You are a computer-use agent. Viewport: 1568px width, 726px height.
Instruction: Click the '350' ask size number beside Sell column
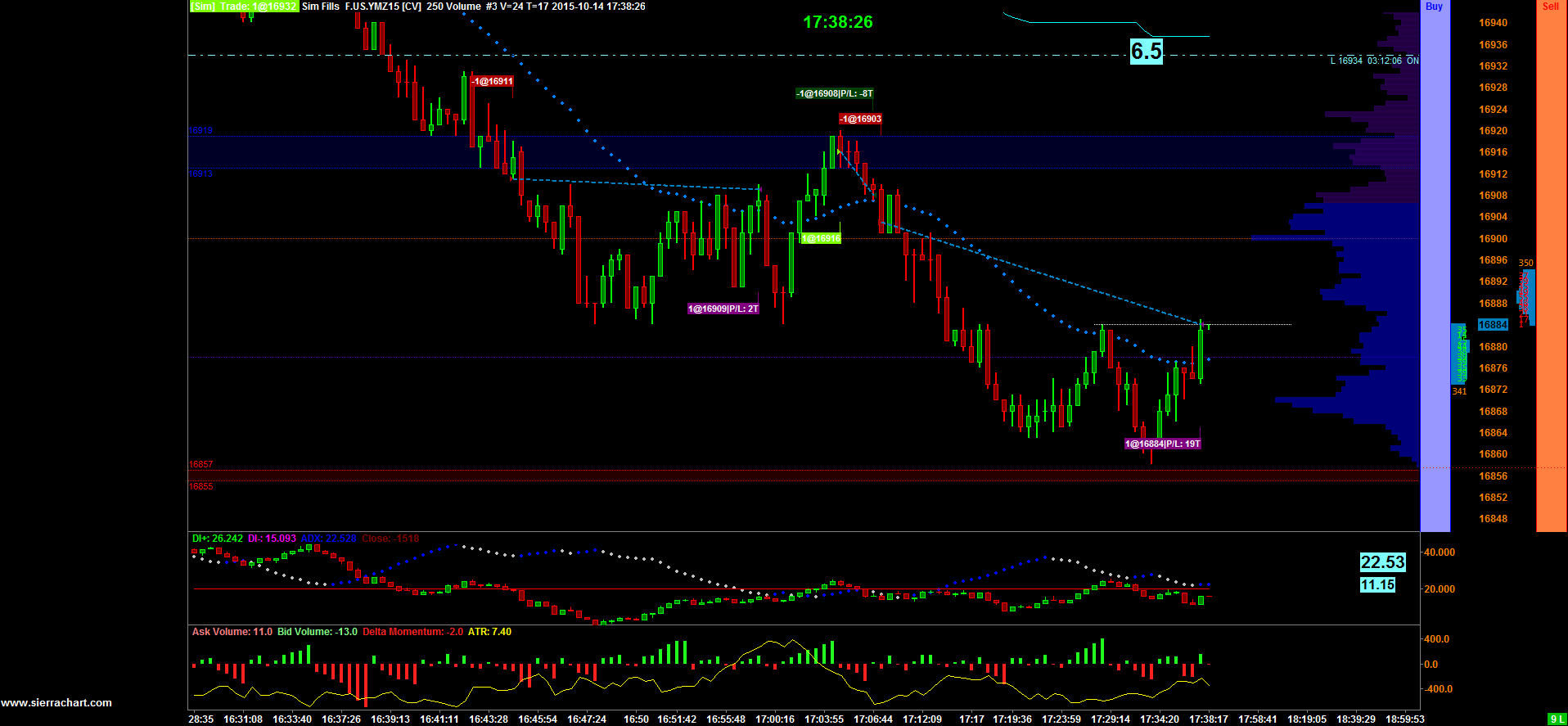coord(1526,264)
